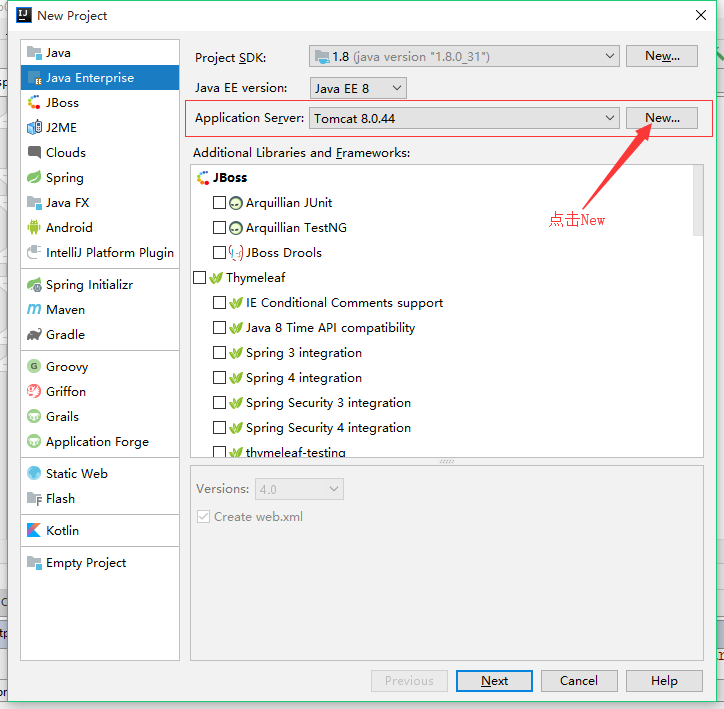
Task: Enable IE Conditional Comments support
Action: click(x=219, y=302)
